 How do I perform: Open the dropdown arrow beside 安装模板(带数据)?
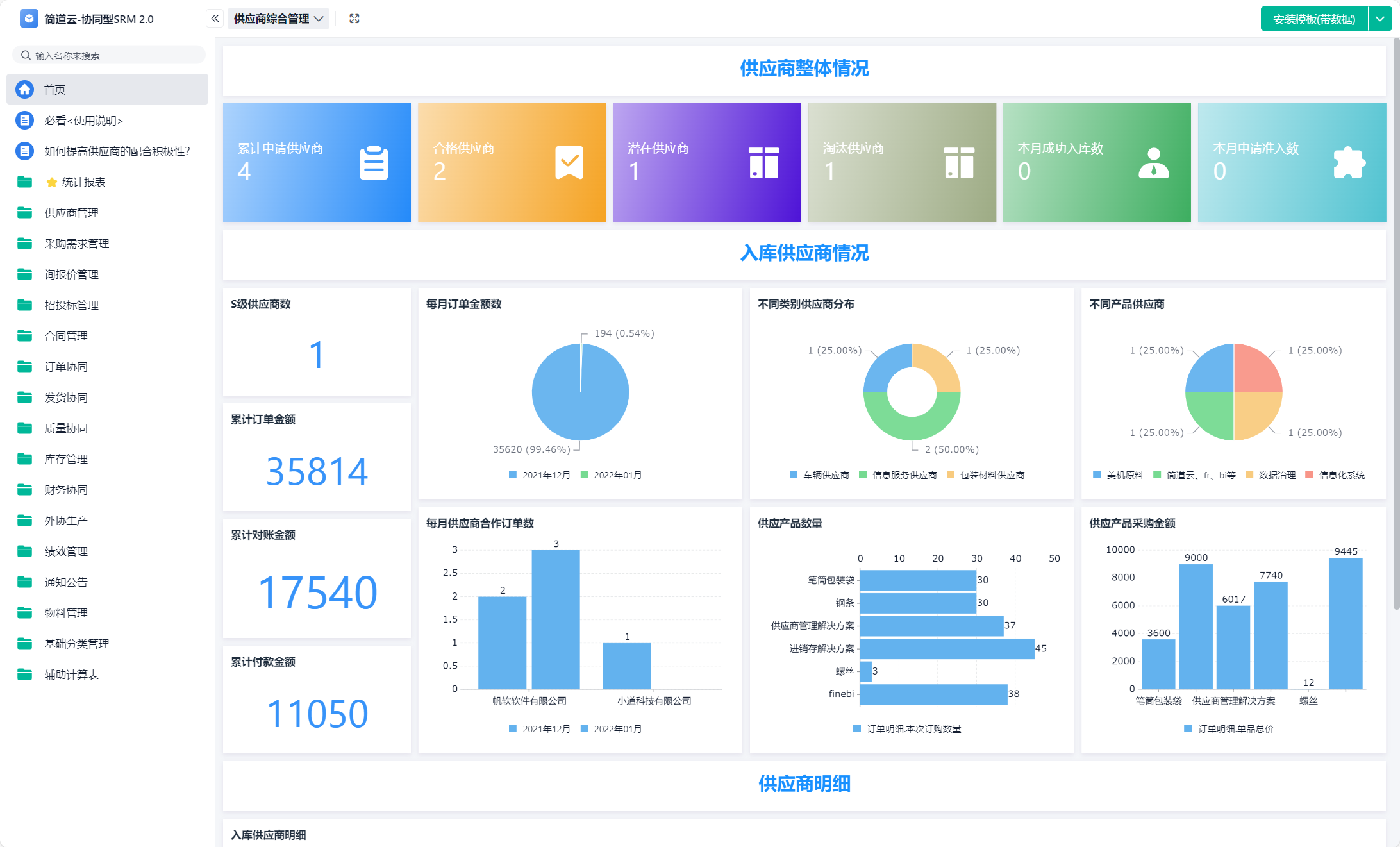point(1380,19)
